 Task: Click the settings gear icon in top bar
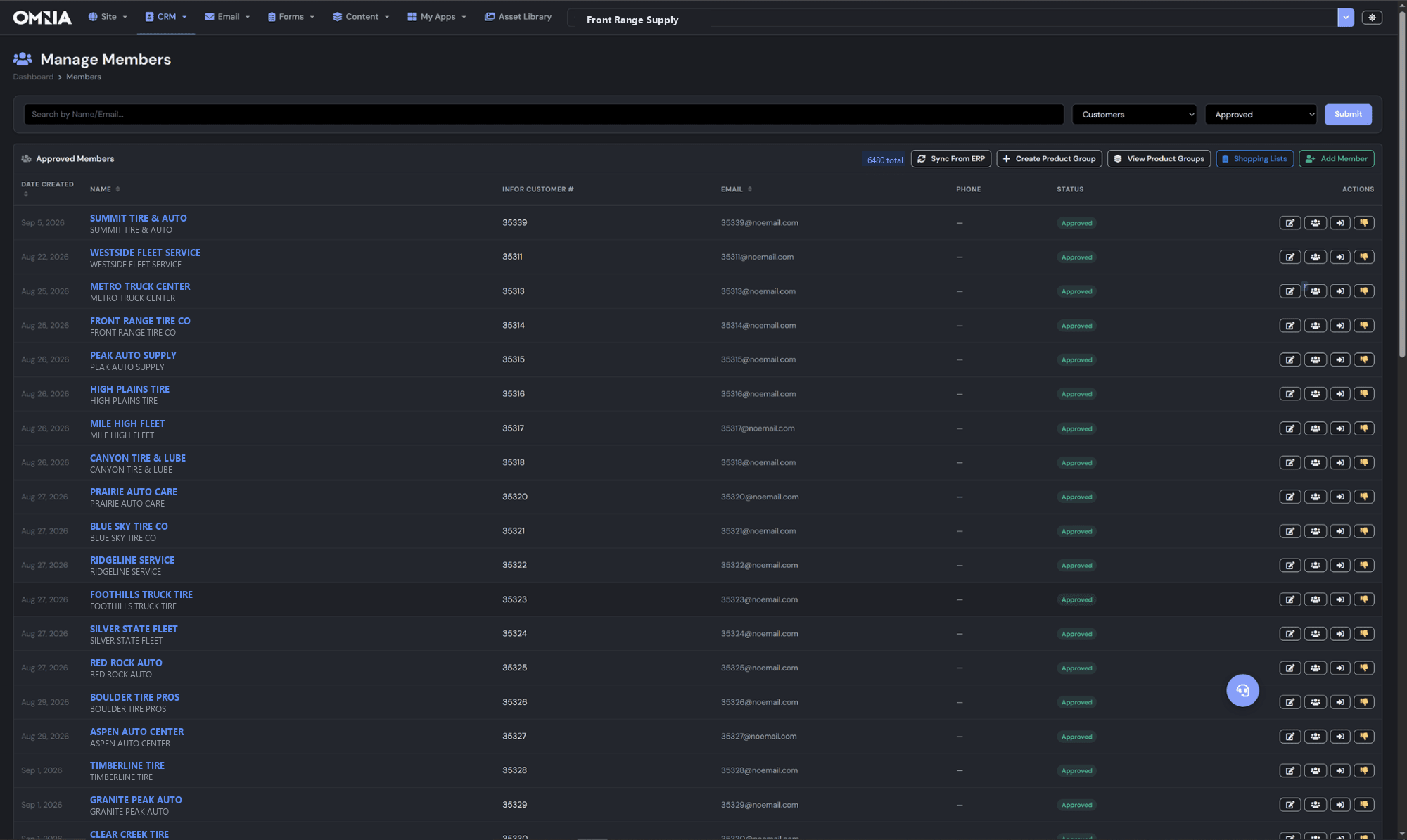[x=1371, y=18]
